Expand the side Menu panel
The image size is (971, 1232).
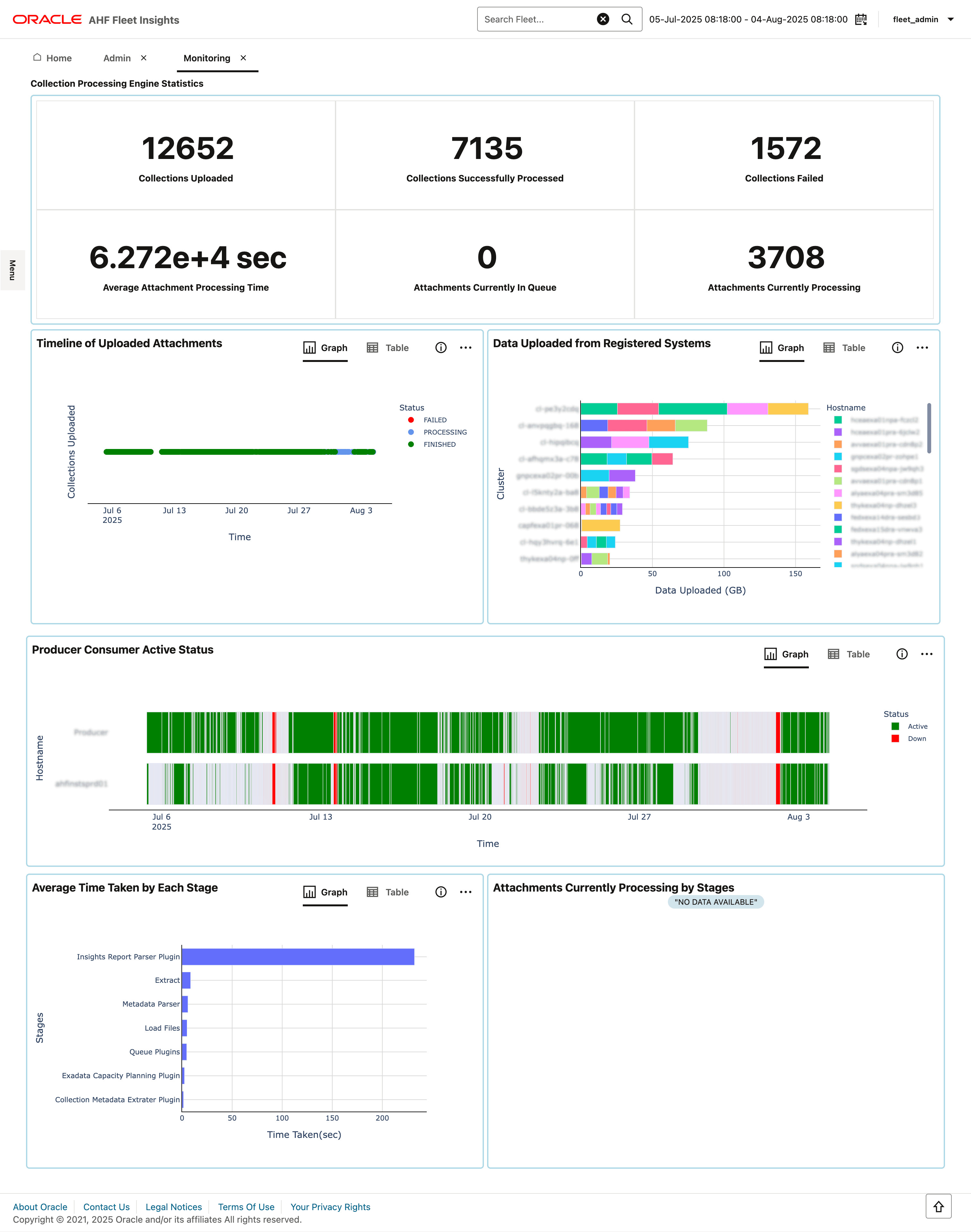coord(12,270)
